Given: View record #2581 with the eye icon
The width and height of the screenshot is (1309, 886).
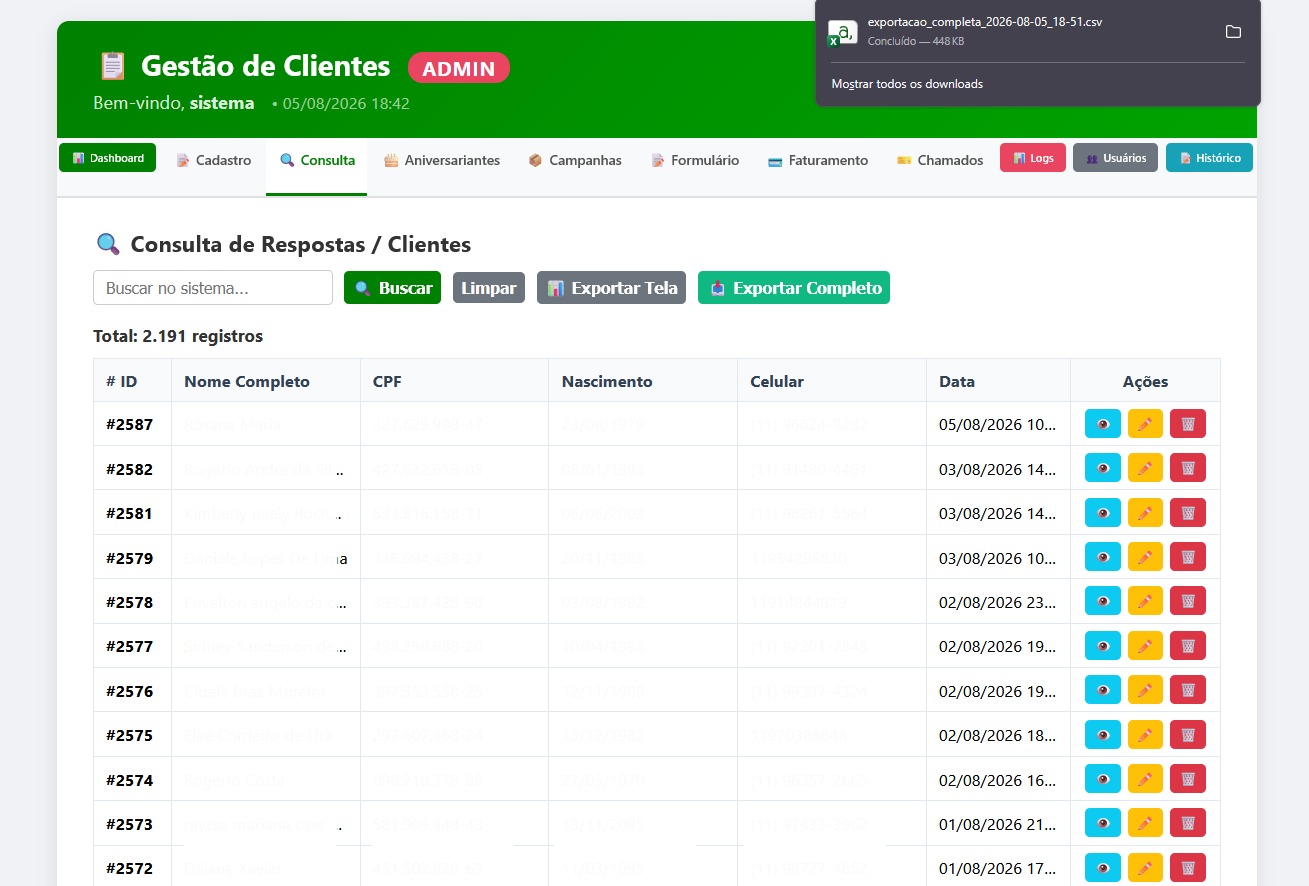Looking at the screenshot, I should click(1103, 513).
